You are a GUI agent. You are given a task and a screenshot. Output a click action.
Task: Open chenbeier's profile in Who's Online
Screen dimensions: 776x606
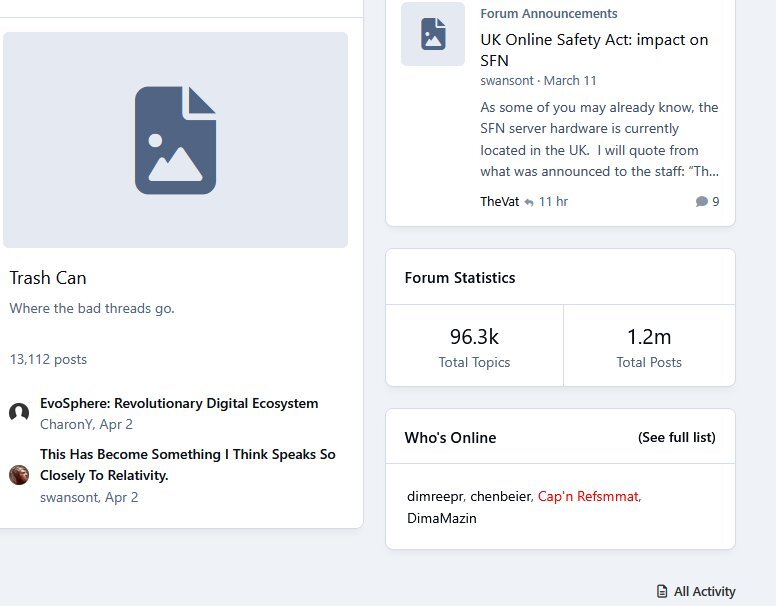click(500, 496)
